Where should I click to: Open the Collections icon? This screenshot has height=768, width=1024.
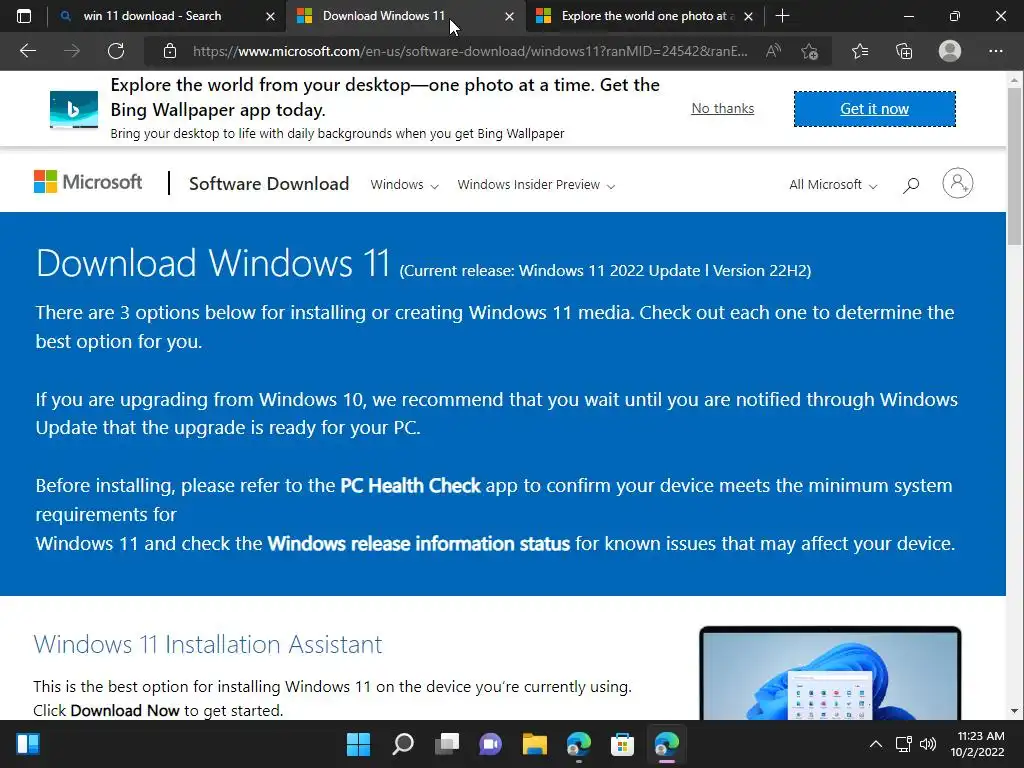[x=904, y=51]
